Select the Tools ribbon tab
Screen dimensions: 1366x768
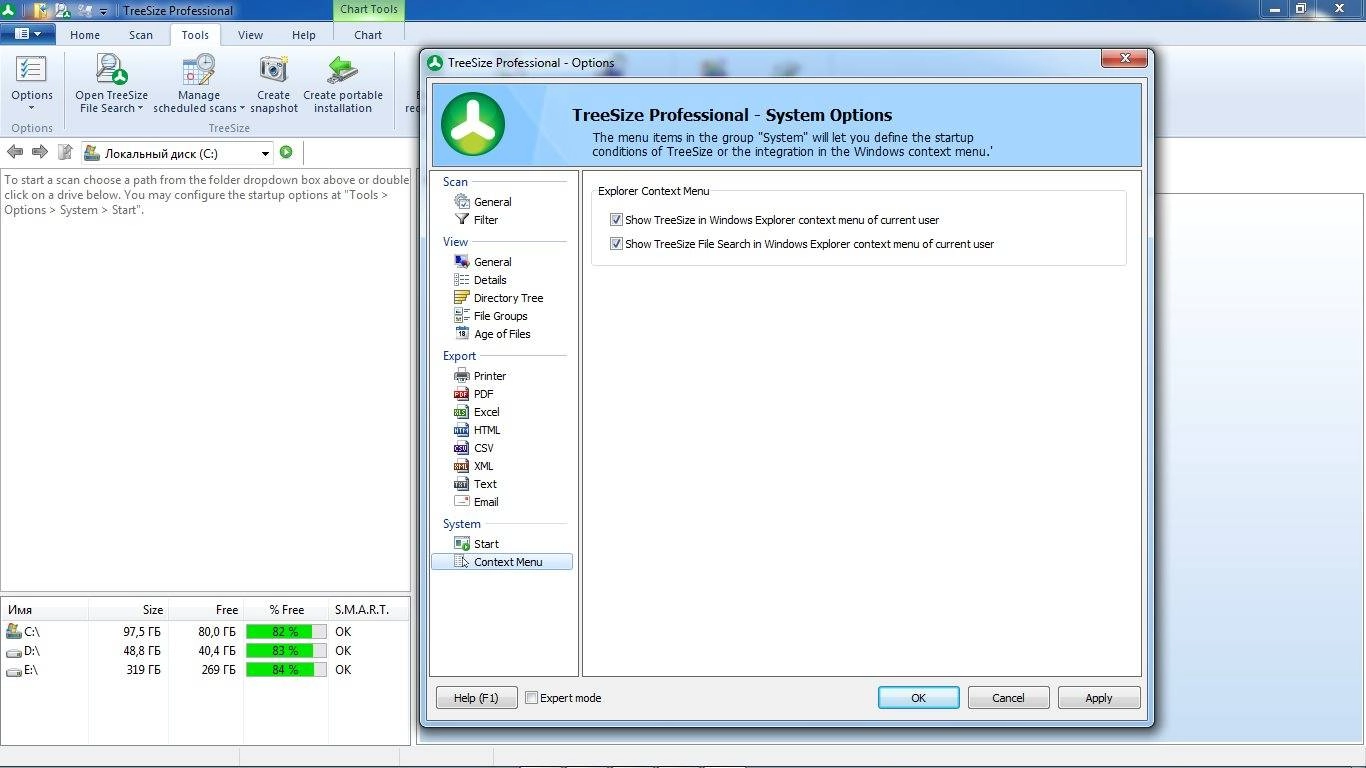[x=195, y=35]
